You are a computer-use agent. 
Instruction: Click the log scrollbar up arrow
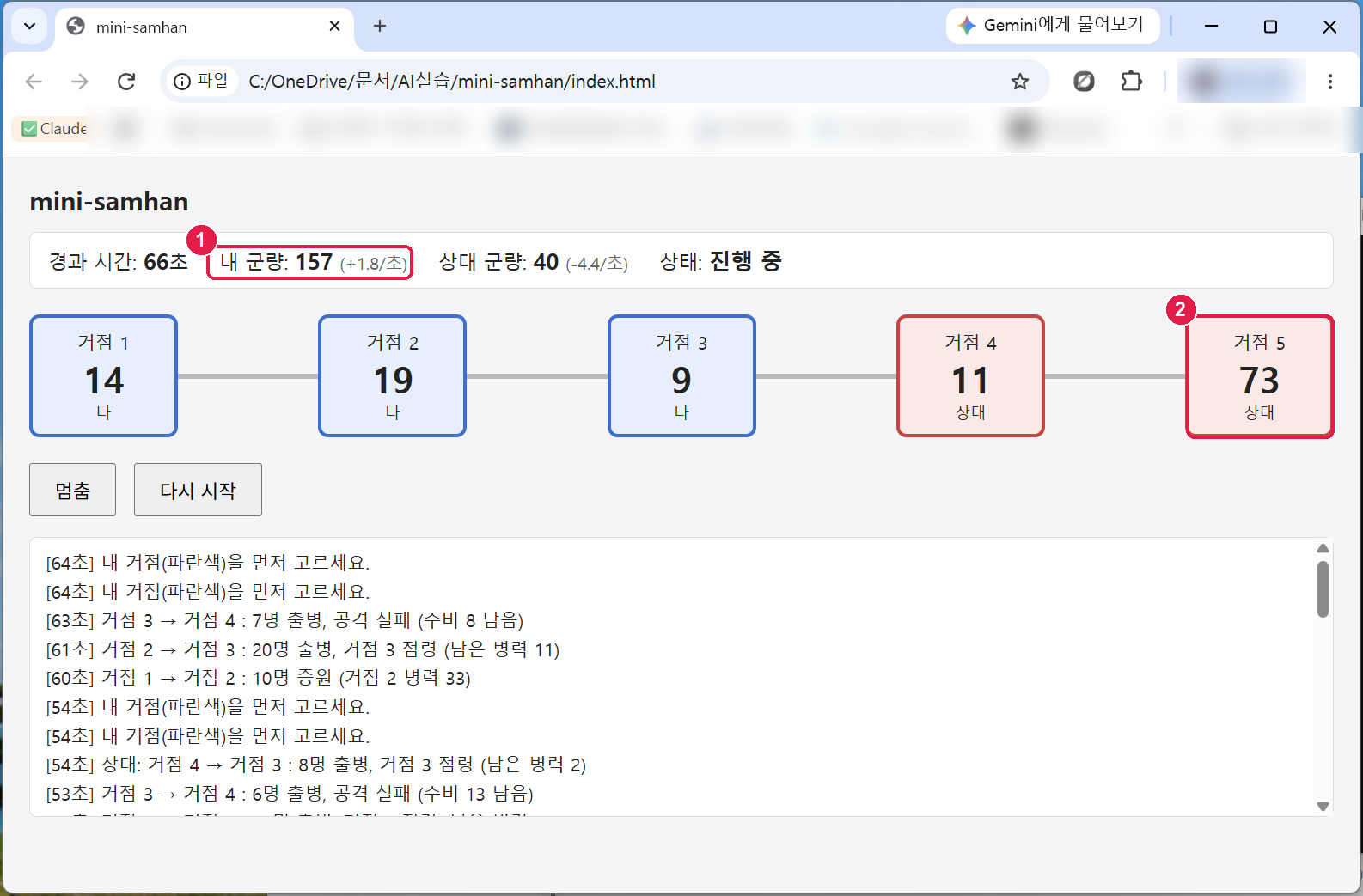[1323, 548]
